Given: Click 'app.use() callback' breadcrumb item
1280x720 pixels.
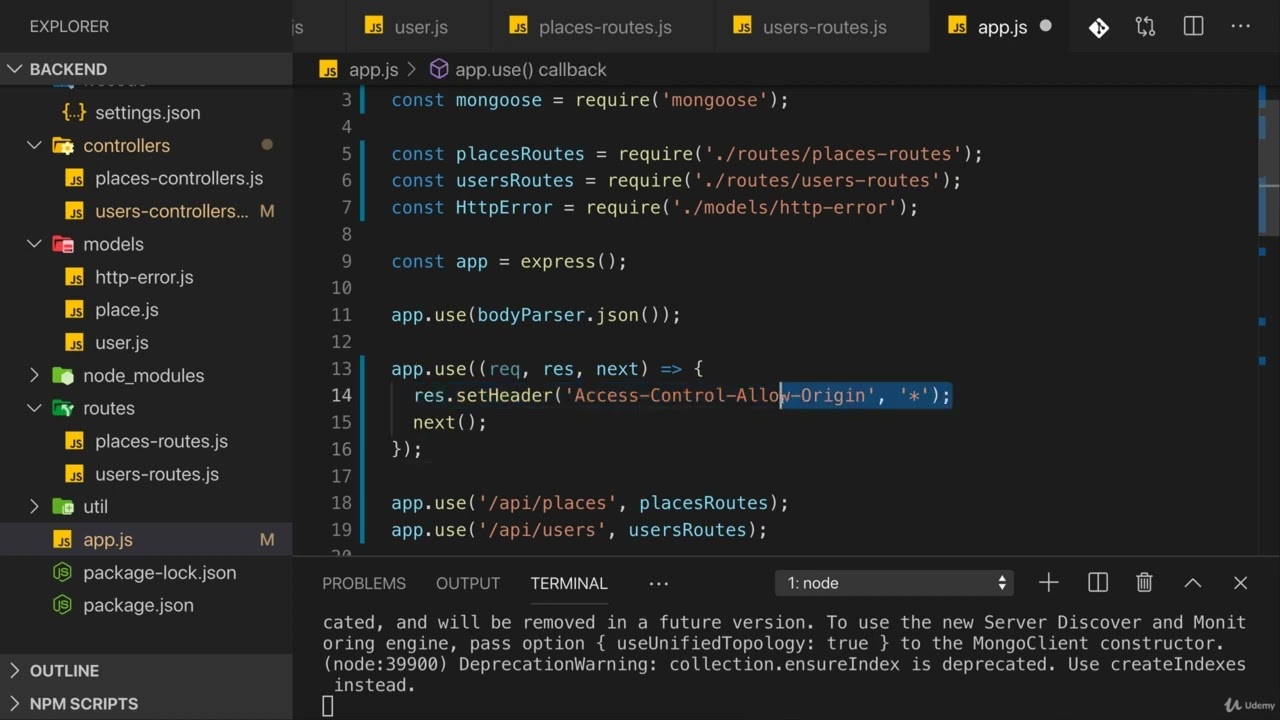Looking at the screenshot, I should pyautogui.click(x=531, y=70).
